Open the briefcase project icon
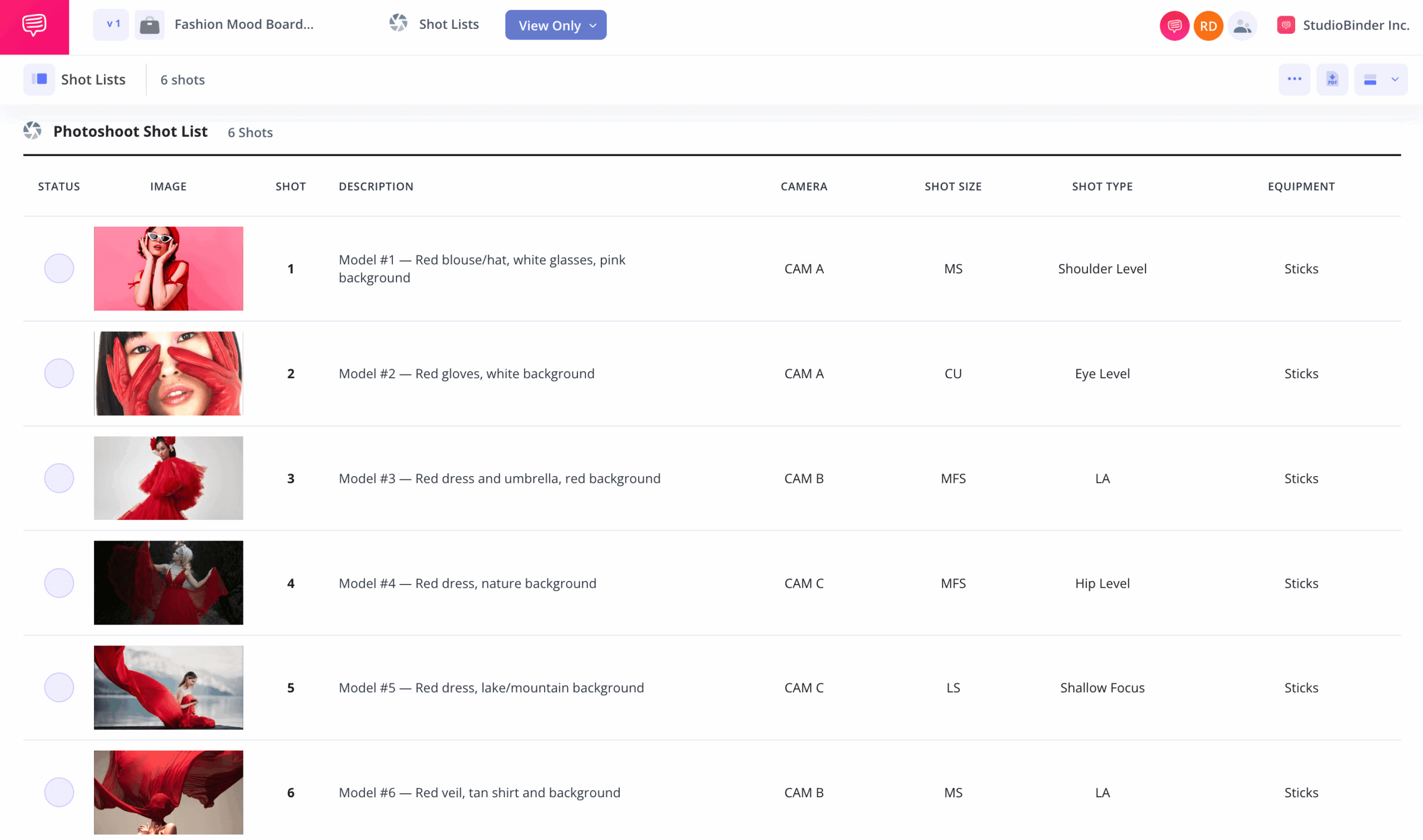This screenshot has width=1423, height=840. pyautogui.click(x=150, y=25)
